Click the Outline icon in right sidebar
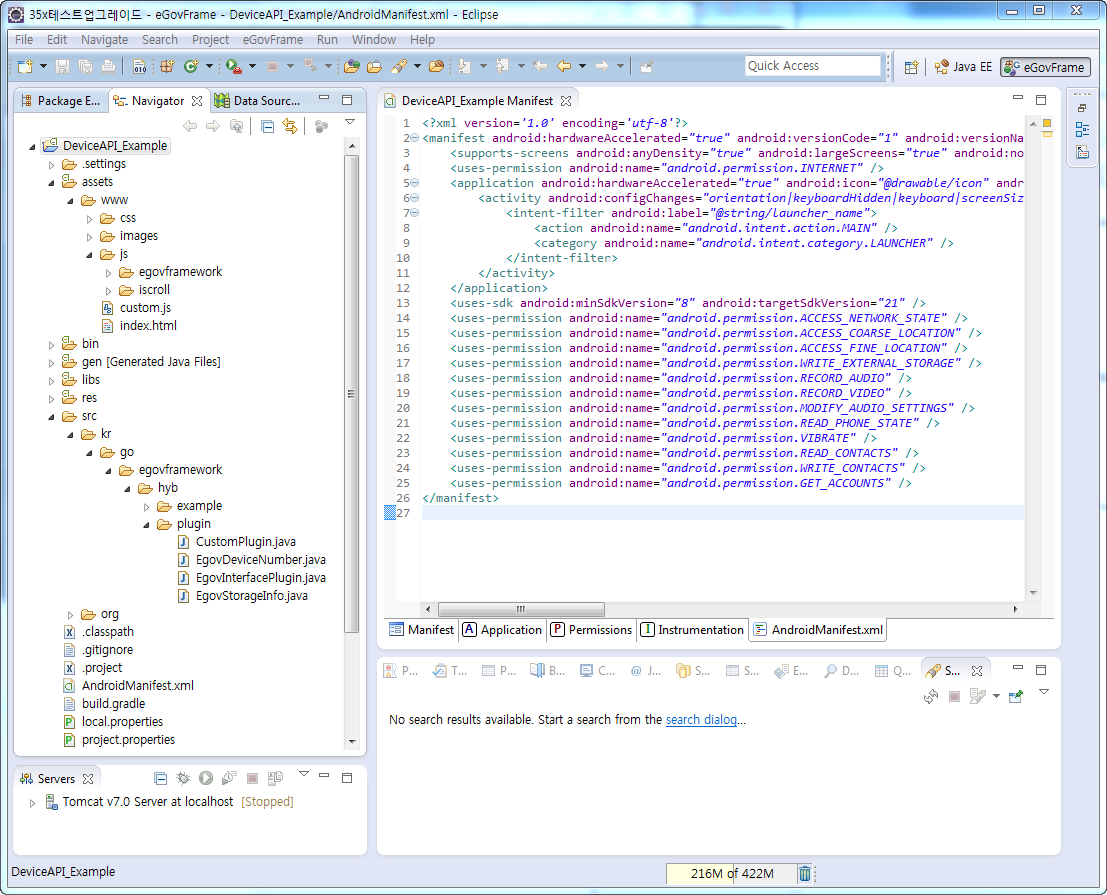The image size is (1107, 895). [1082, 129]
